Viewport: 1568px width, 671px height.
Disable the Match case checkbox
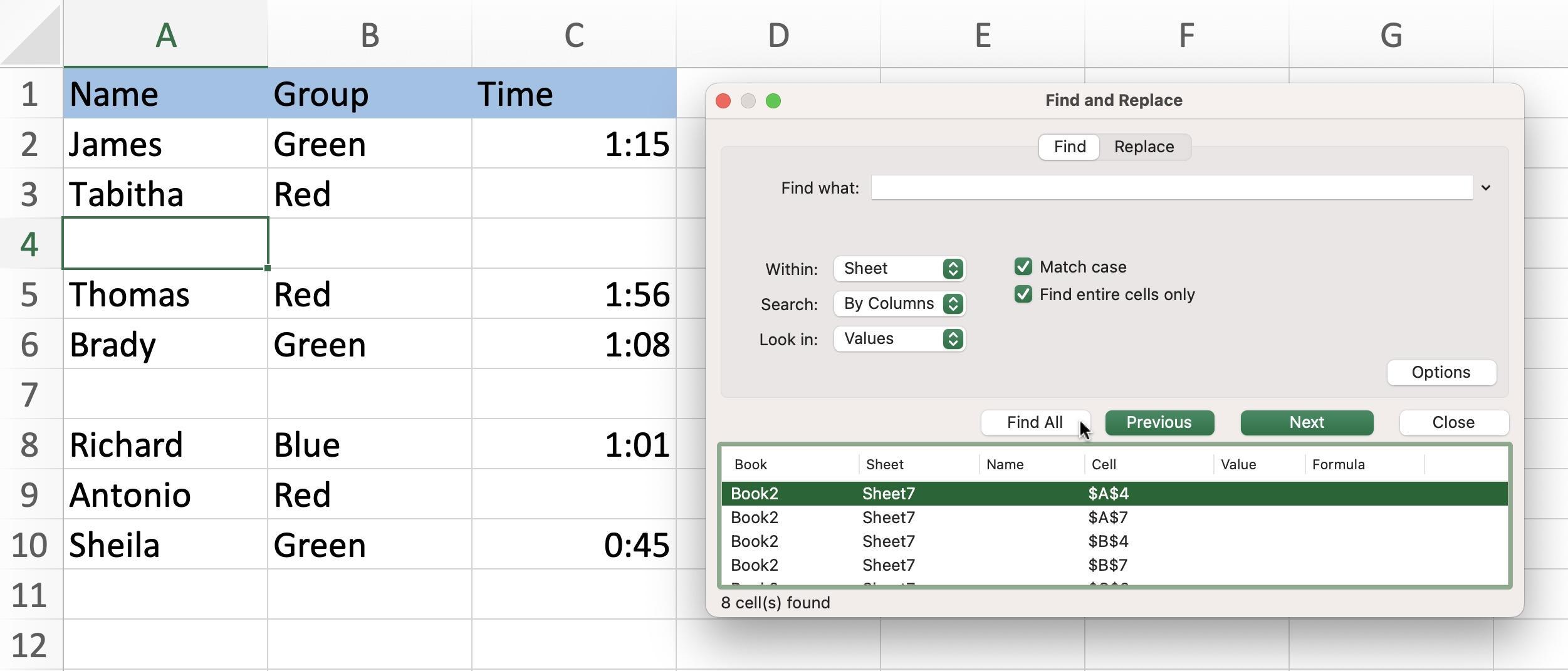pyautogui.click(x=1023, y=266)
